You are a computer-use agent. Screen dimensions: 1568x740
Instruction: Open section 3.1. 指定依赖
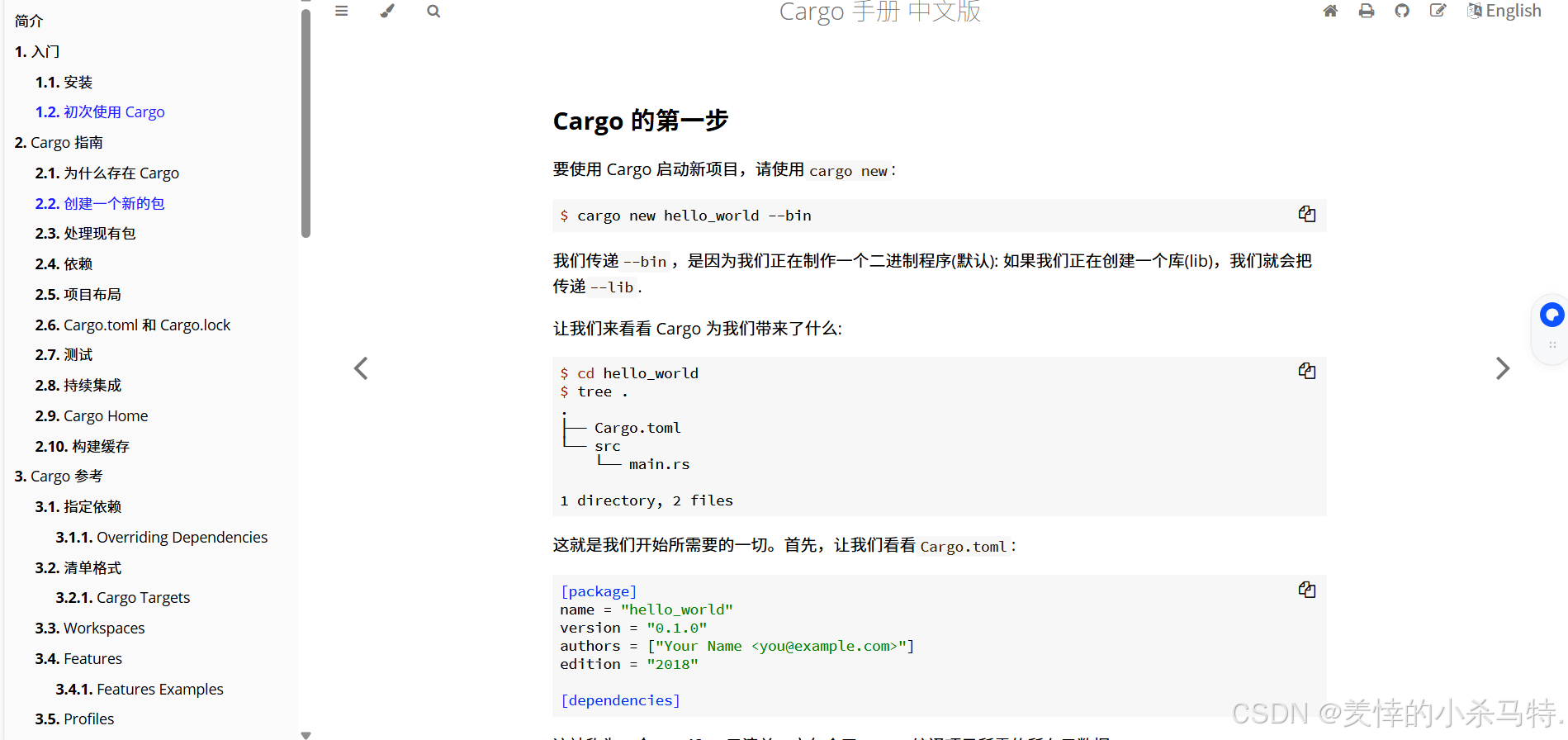78,506
